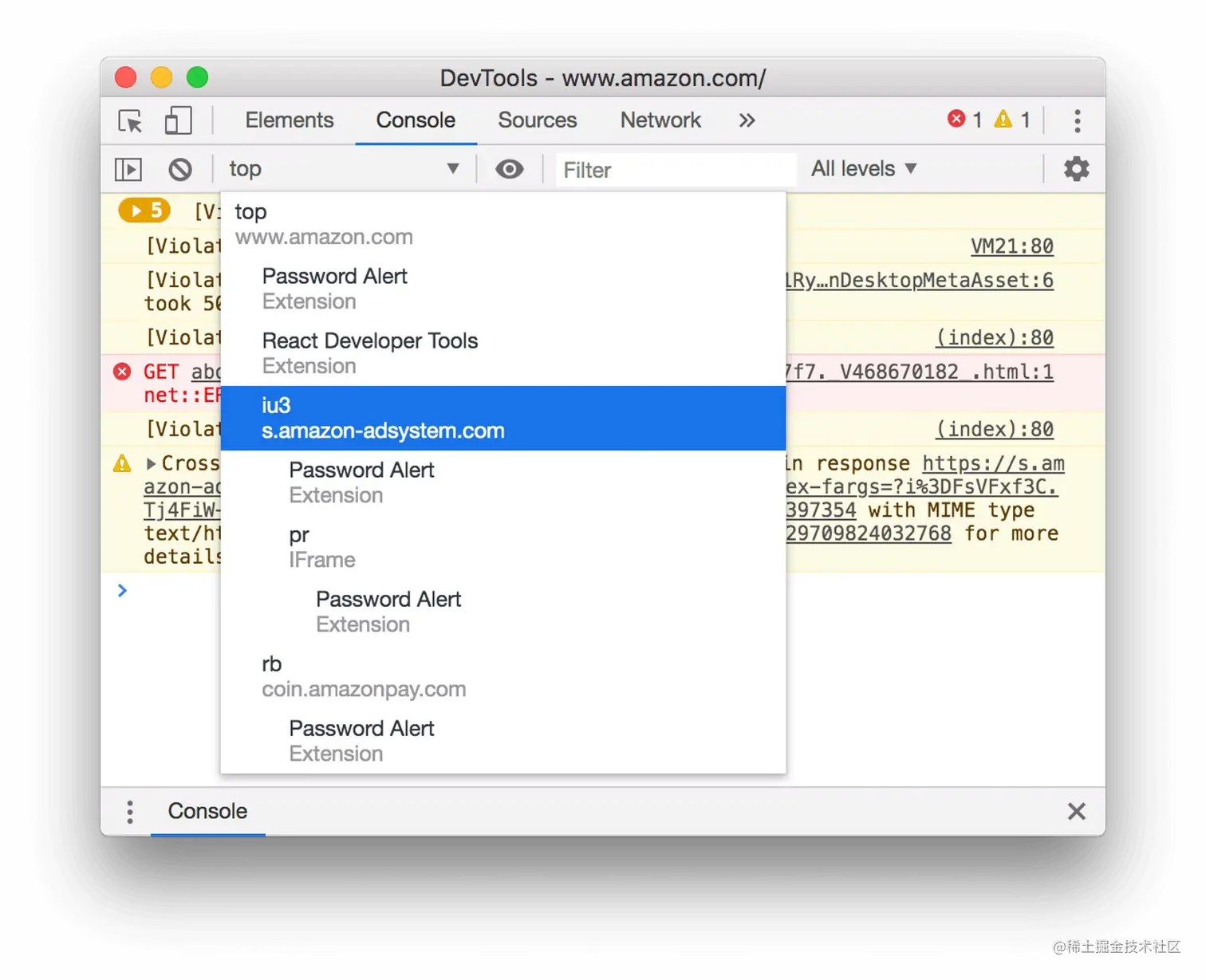The image size is (1206, 980).
Task: Open the top context dropdown arrow
Action: coord(453,168)
